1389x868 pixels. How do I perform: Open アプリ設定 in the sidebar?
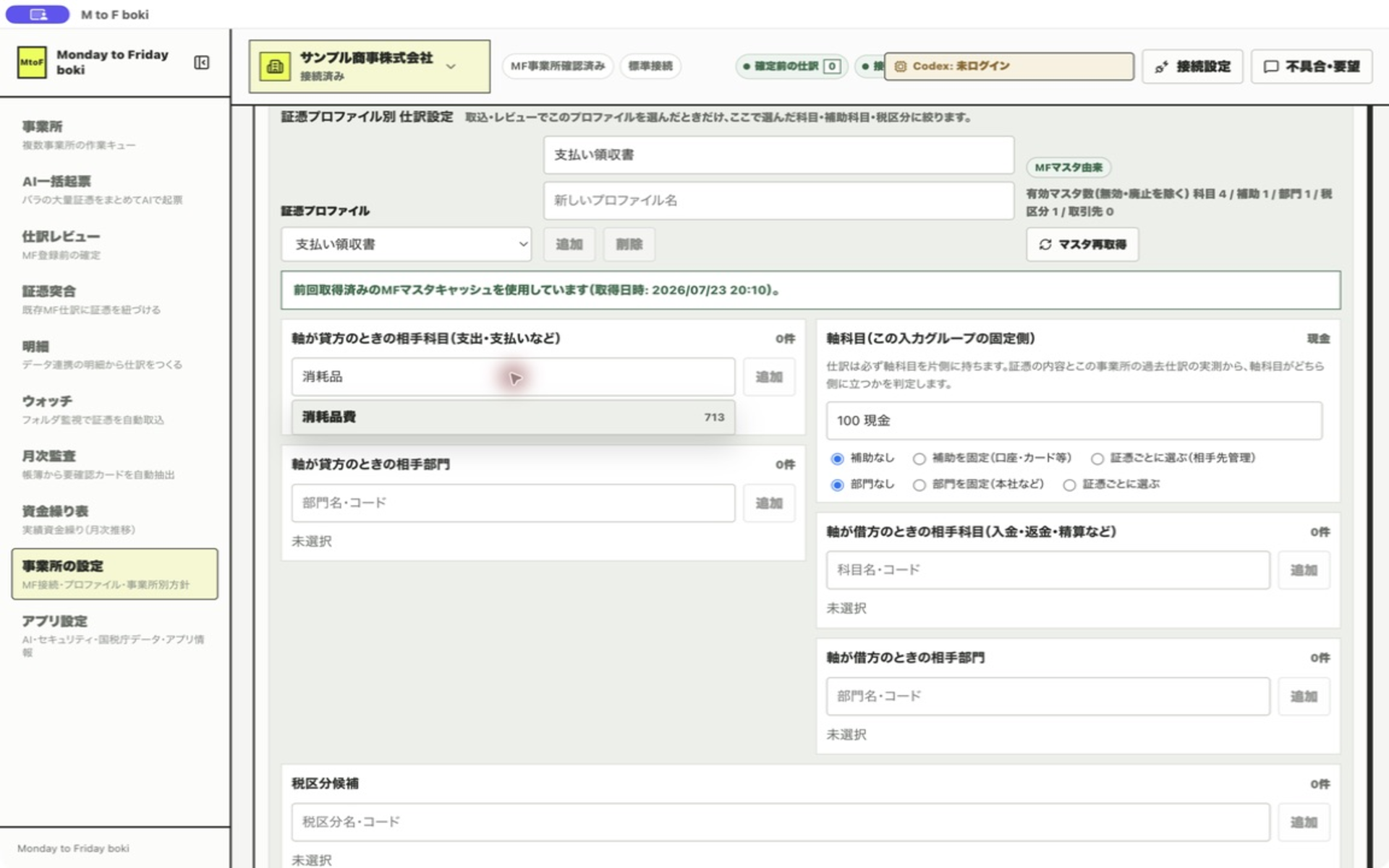click(x=115, y=635)
